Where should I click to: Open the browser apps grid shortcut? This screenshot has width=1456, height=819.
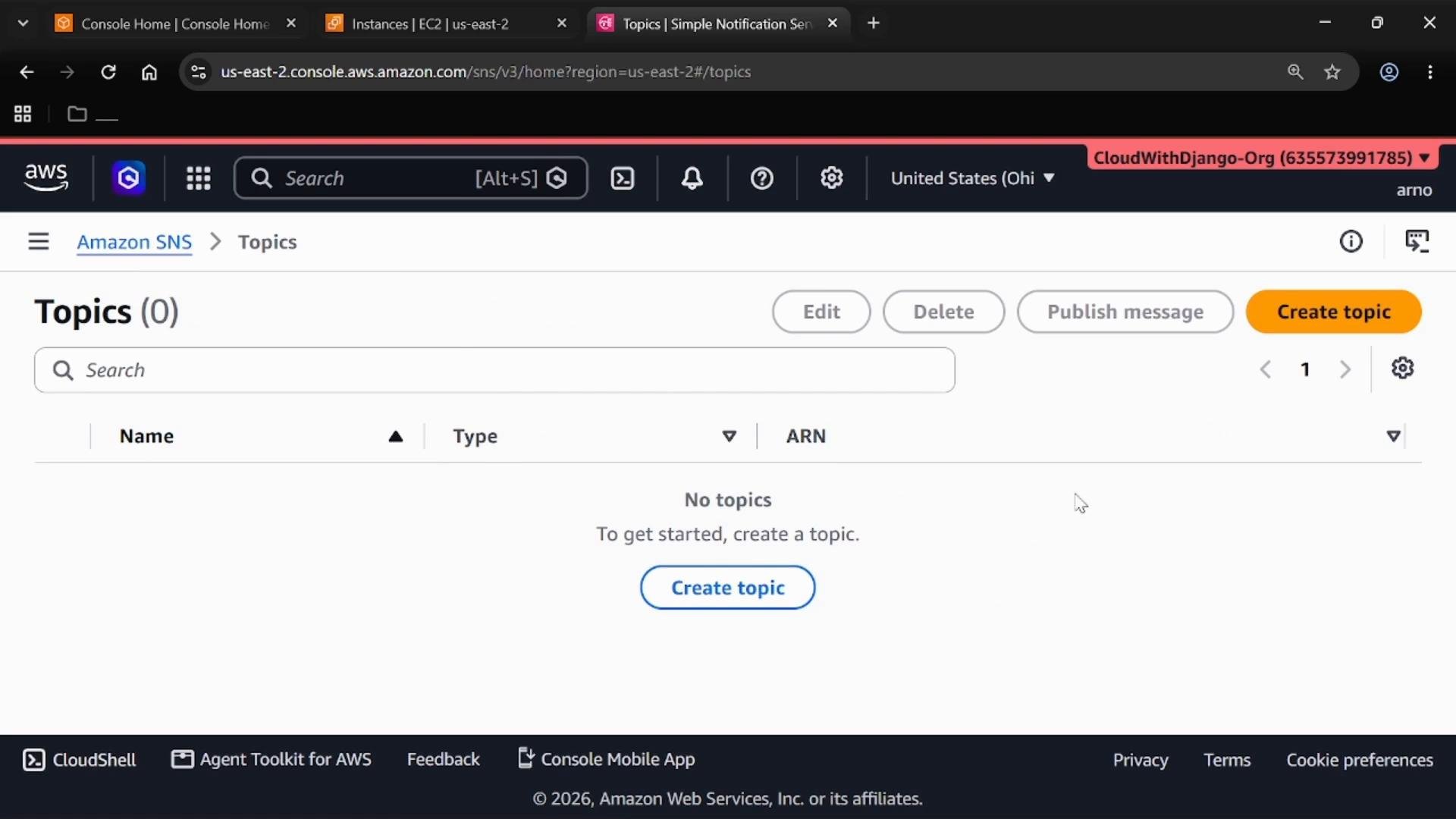point(23,115)
